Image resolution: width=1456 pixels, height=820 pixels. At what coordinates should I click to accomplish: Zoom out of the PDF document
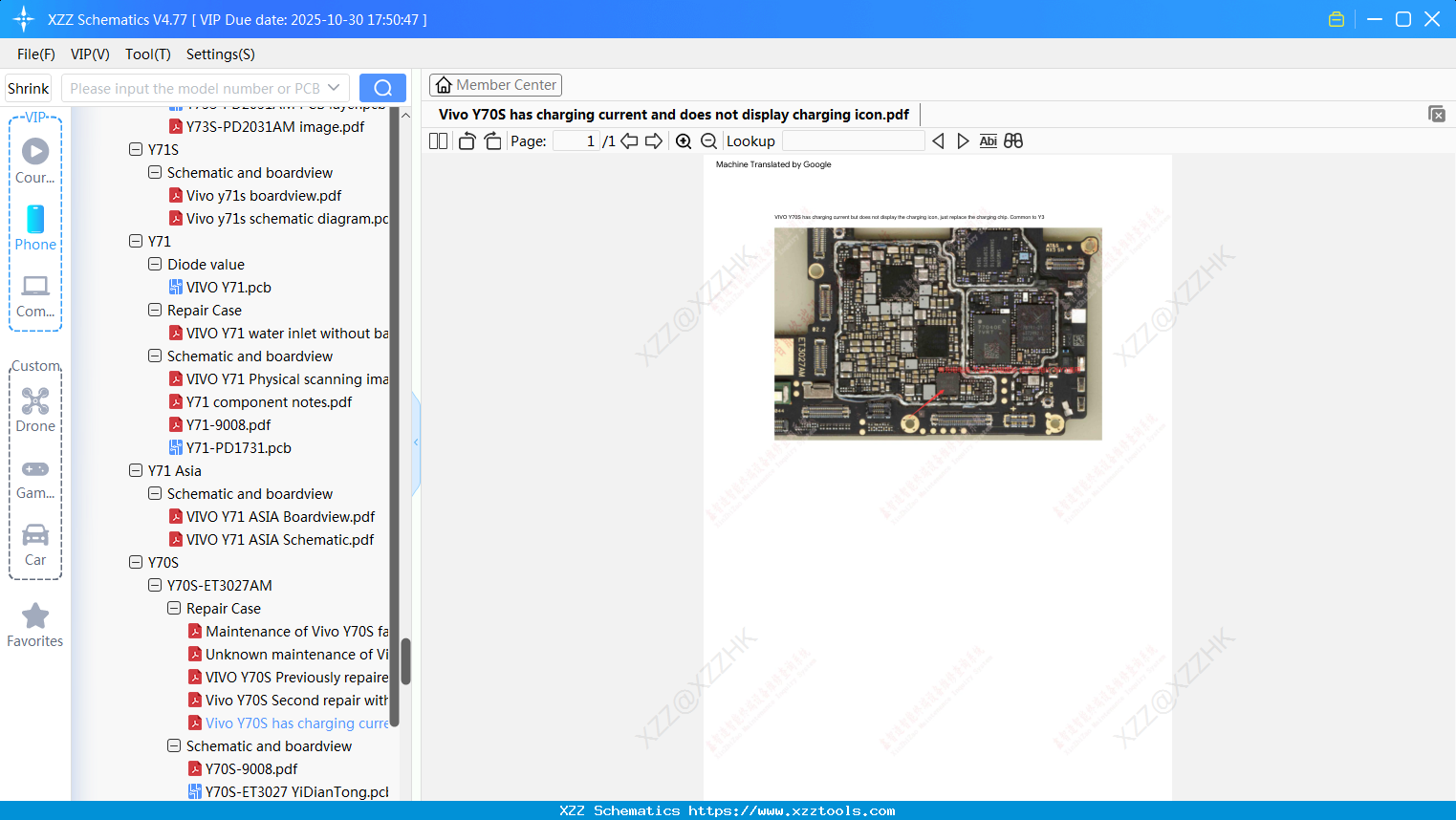(708, 141)
